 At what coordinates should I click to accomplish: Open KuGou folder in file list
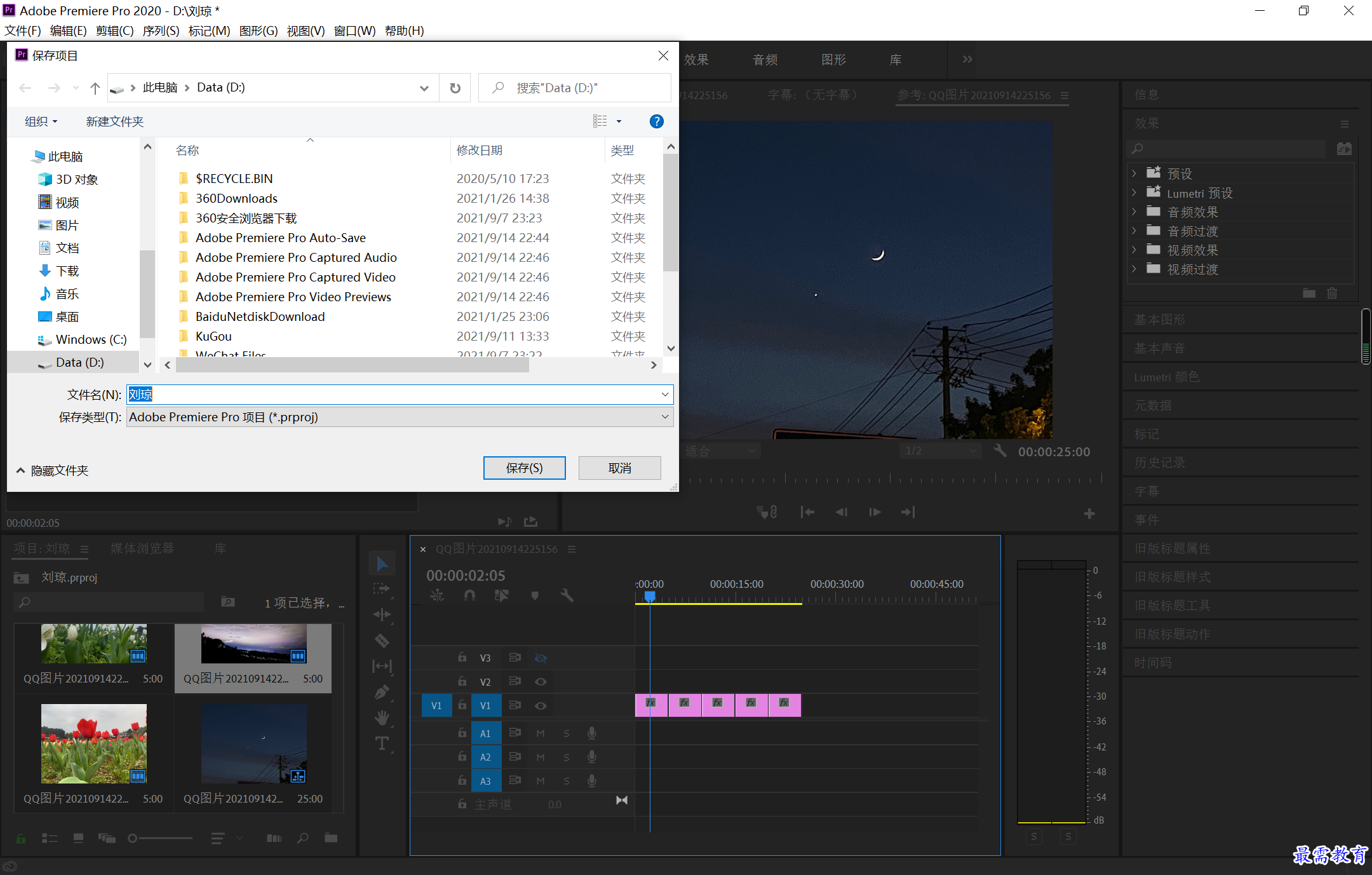coord(213,336)
